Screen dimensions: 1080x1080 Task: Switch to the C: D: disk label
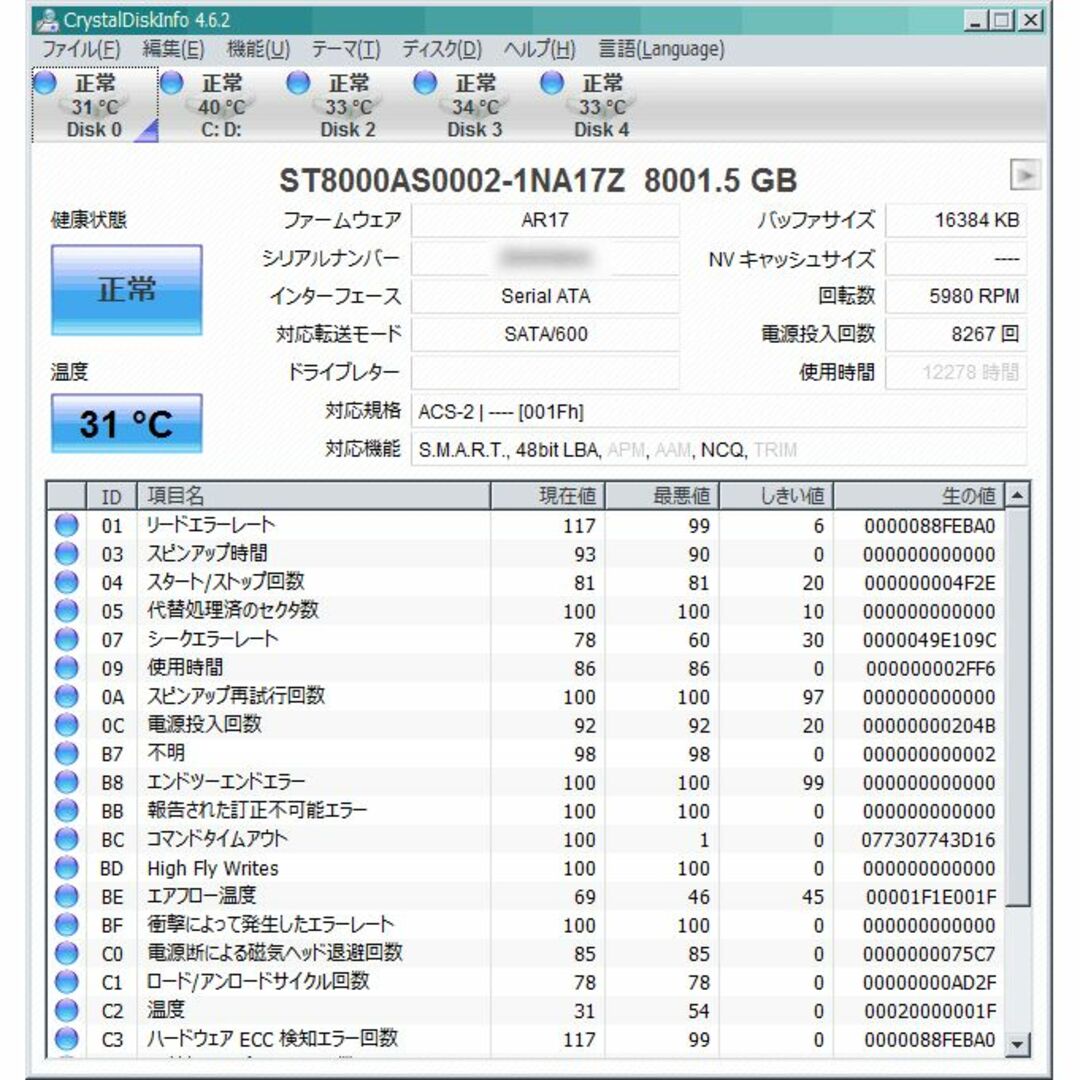(221, 129)
